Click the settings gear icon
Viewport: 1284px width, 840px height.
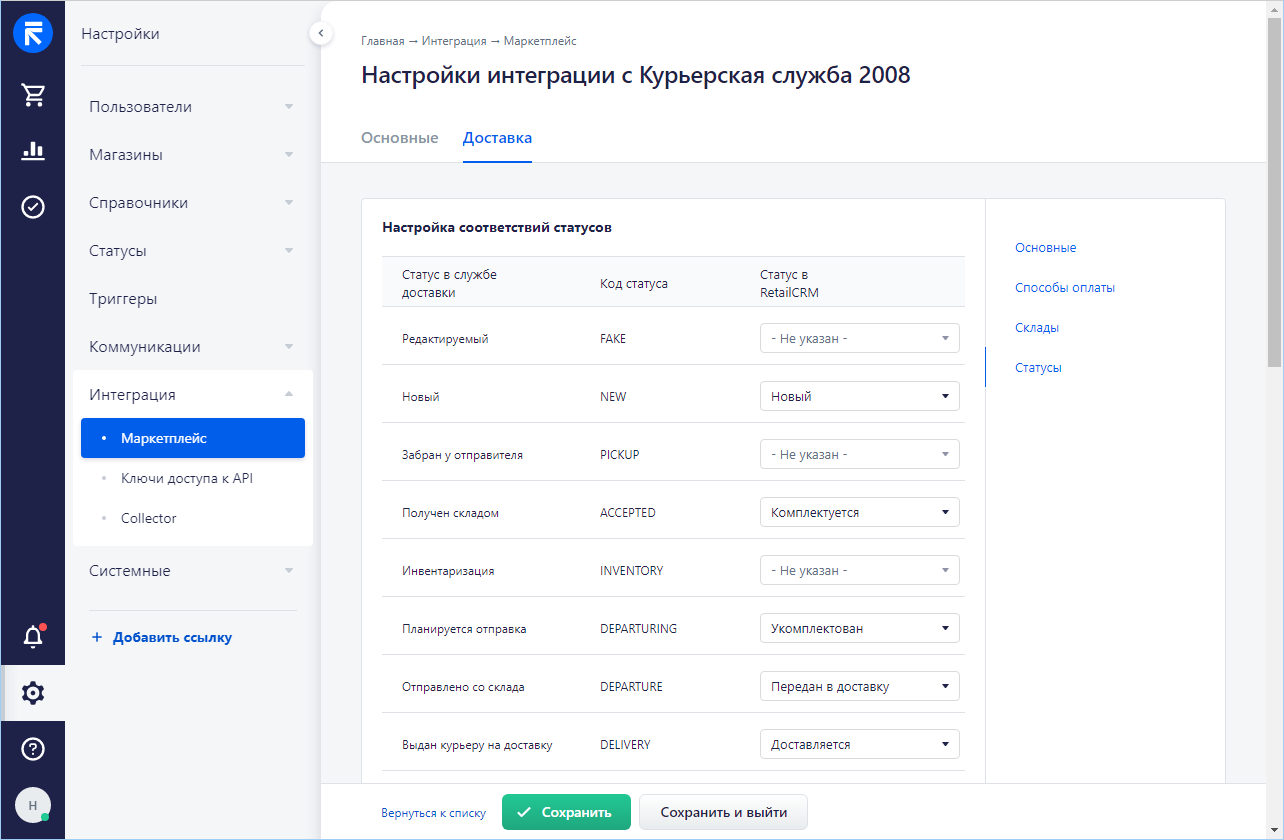[33, 693]
